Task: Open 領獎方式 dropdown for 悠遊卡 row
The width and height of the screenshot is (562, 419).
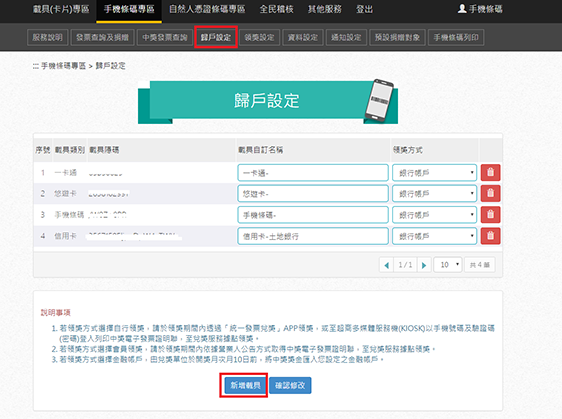Action: point(434,194)
